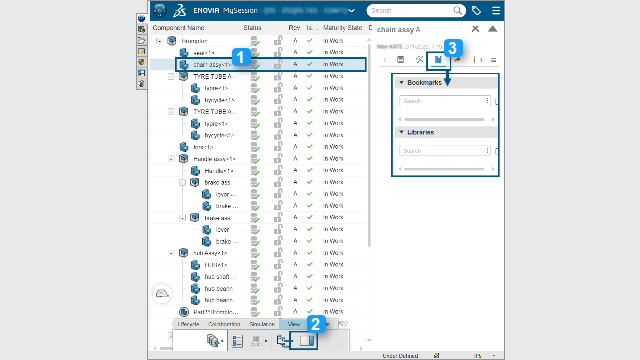
Task: Collapse the Libraries section
Action: point(401,132)
